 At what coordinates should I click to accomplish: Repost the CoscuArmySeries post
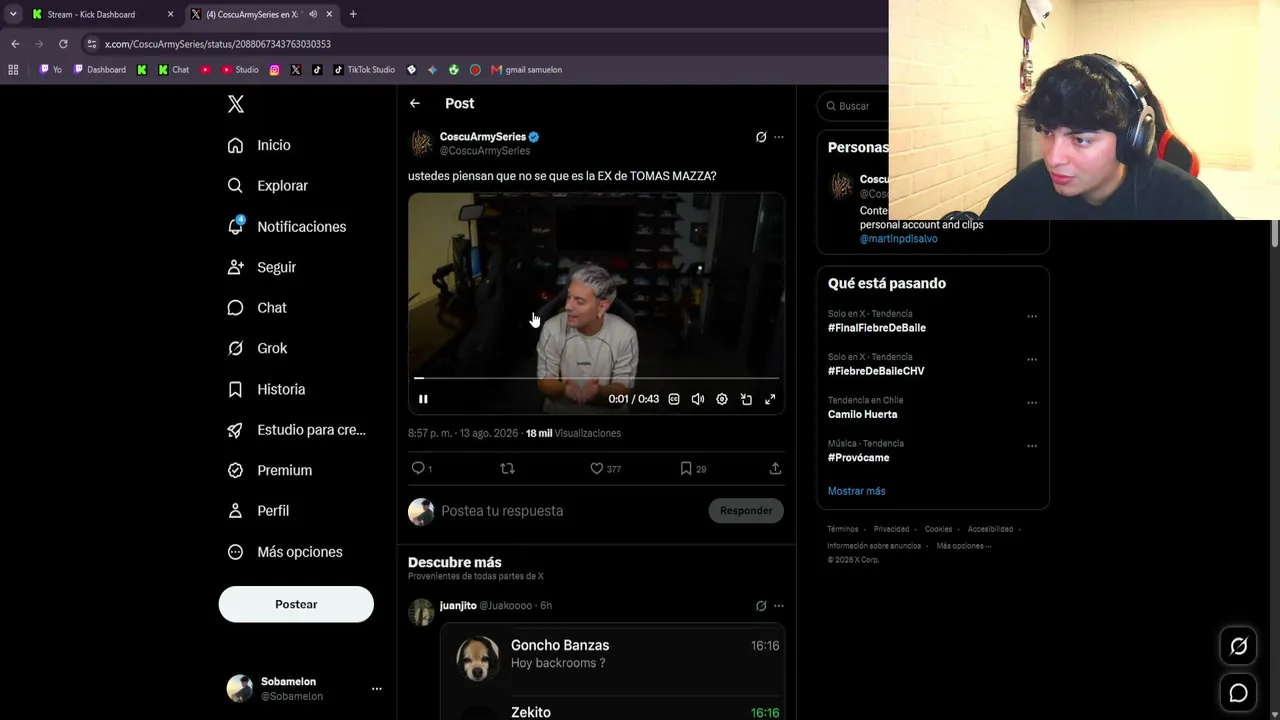[507, 468]
